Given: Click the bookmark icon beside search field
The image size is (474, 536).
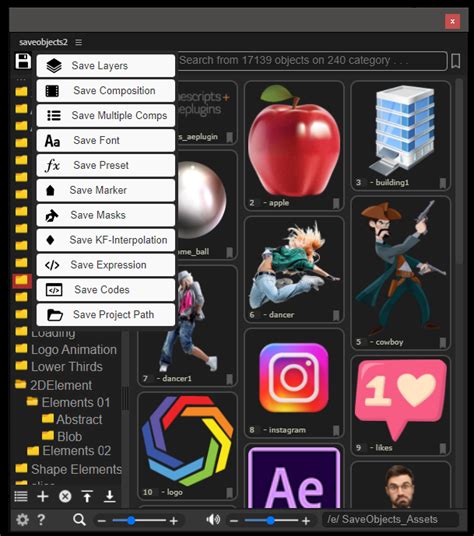Looking at the screenshot, I should click(456, 61).
